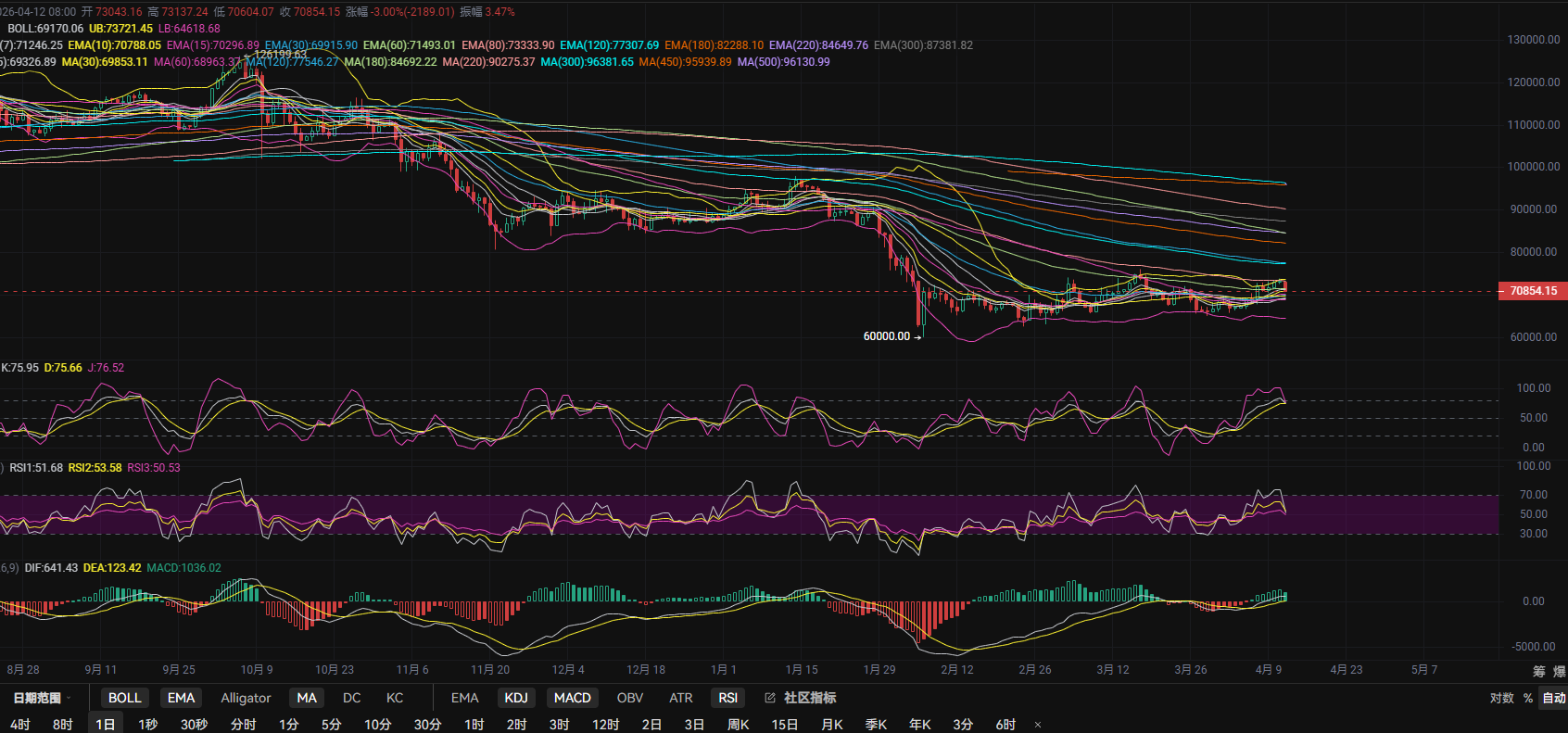Click the 筹 chip distribution icon

[x=1539, y=671]
